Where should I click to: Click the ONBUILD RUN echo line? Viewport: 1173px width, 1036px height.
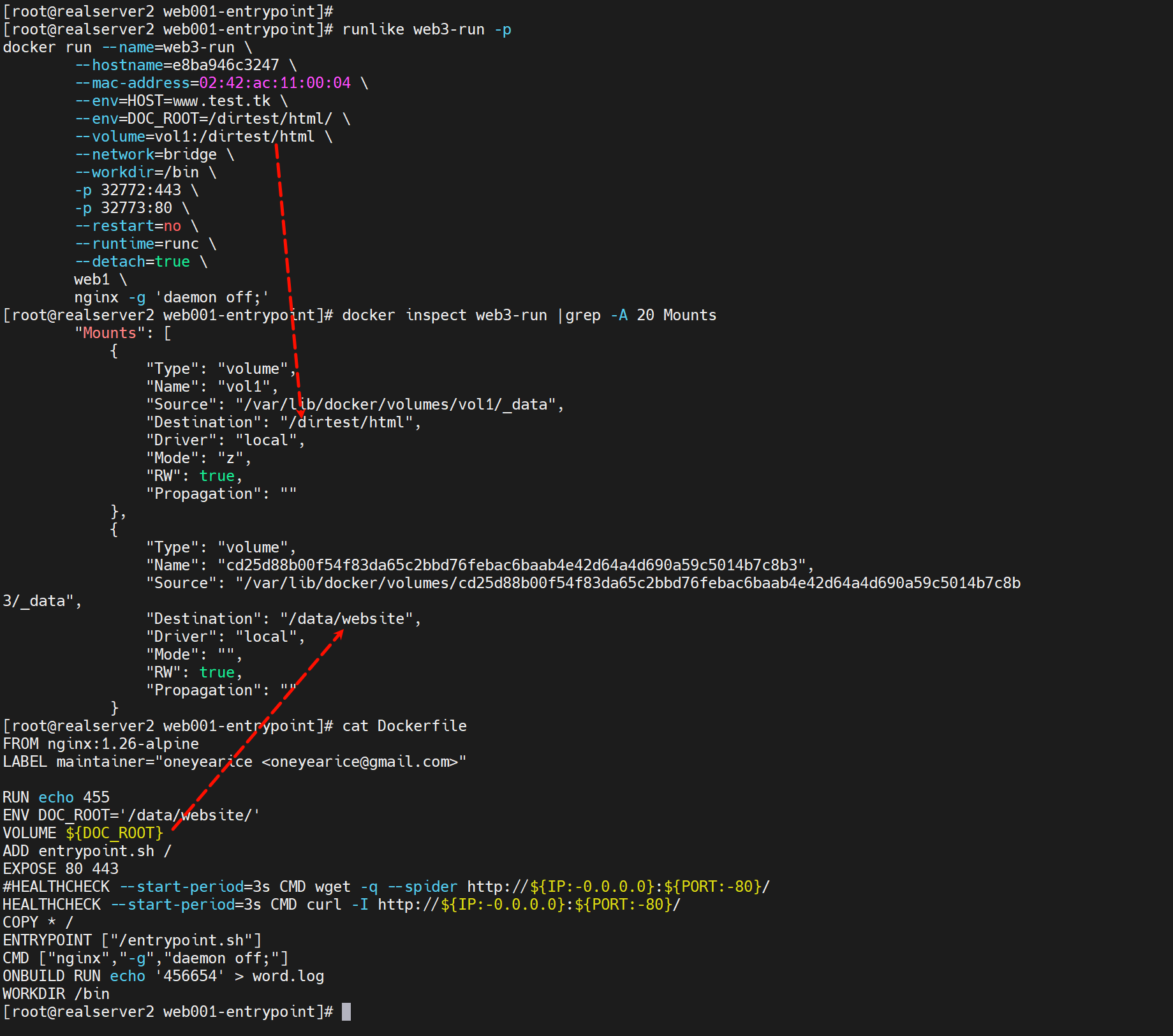click(163, 976)
